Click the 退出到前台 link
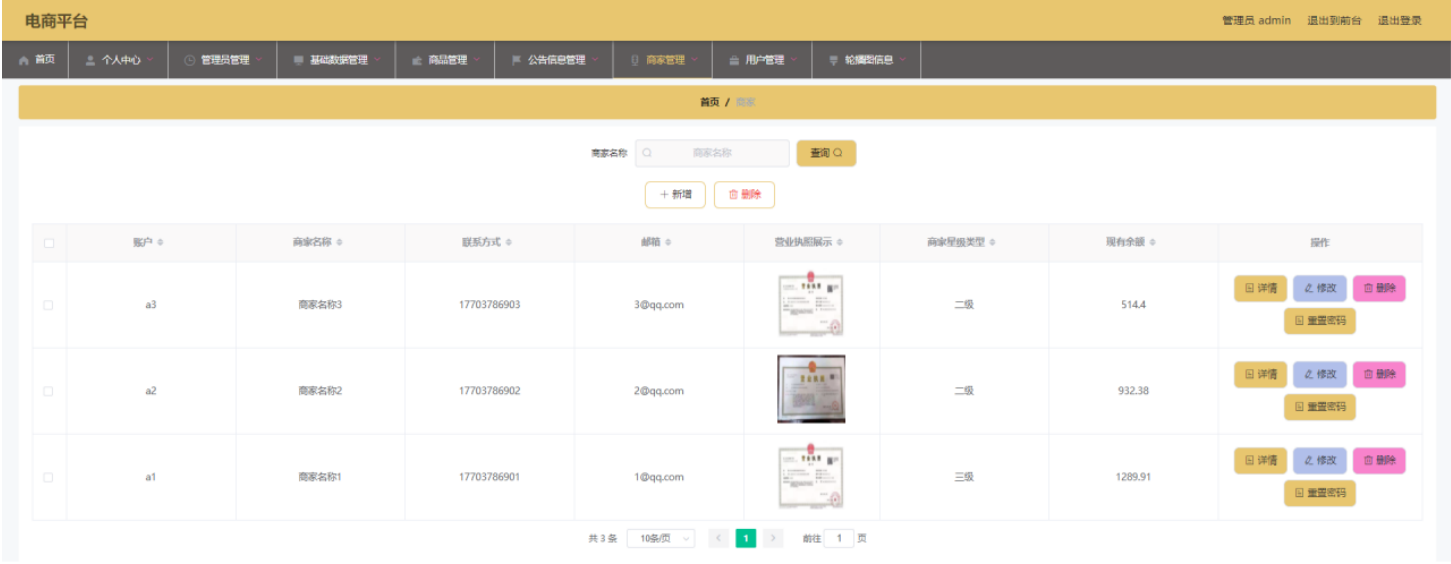The height and width of the screenshot is (564, 1451). pyautogui.click(x=1334, y=20)
